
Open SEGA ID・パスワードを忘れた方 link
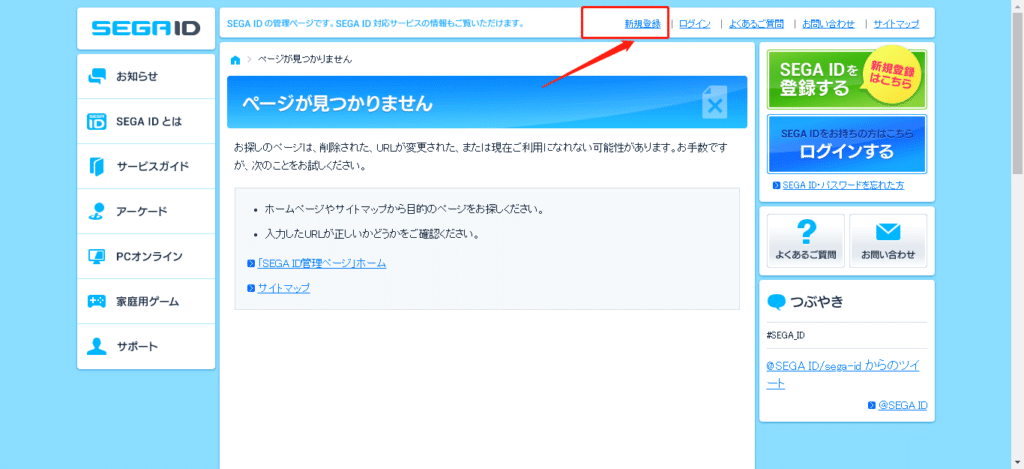pyautogui.click(x=843, y=186)
